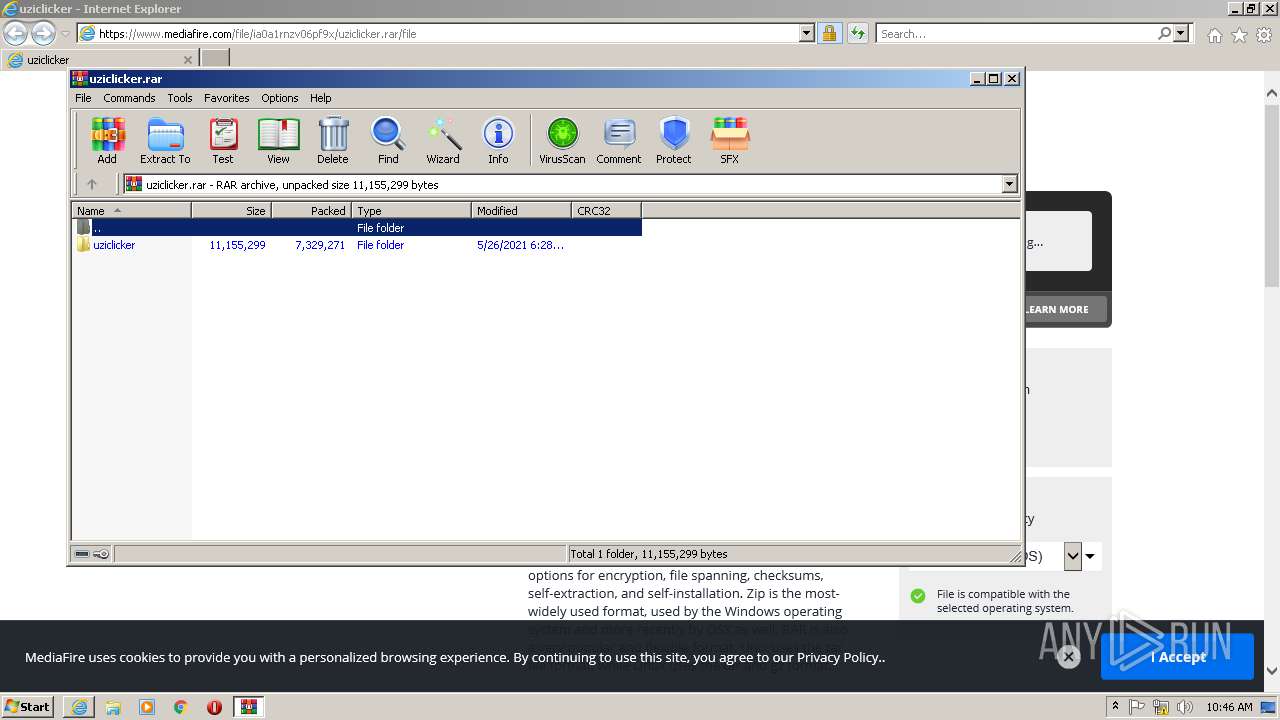Screen dimensions: 1280x720
Task: Open Opera from the taskbar
Action: click(x=214, y=707)
